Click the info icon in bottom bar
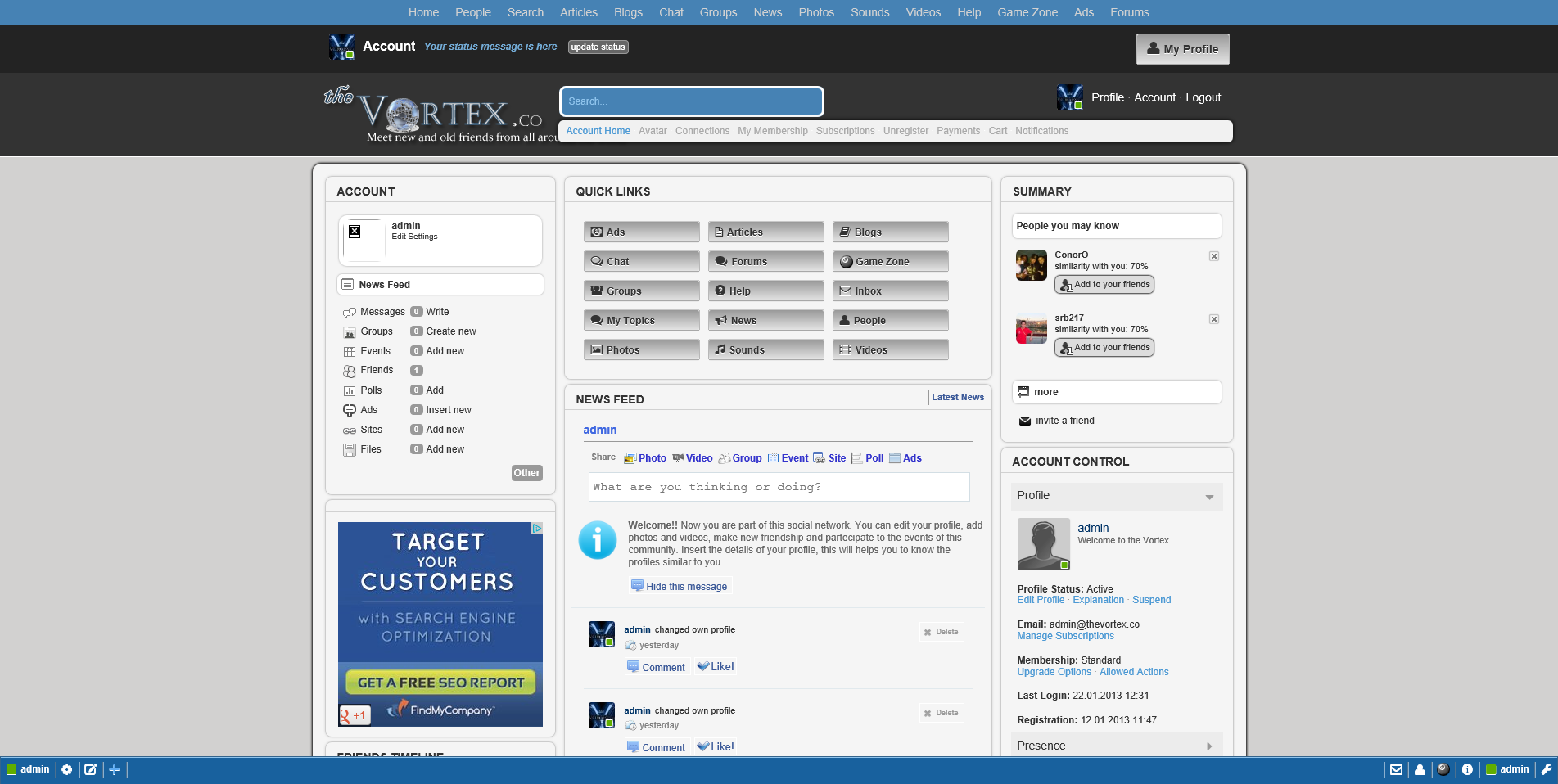Screen dimensions: 1558x784 click(1467, 769)
